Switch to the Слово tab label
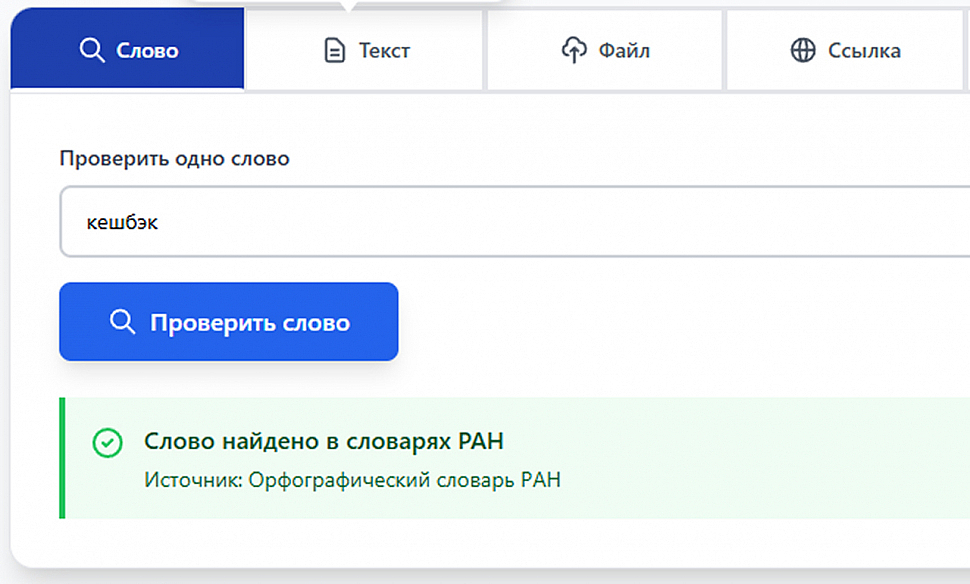Image resolution: width=970 pixels, height=584 pixels. (x=147, y=50)
